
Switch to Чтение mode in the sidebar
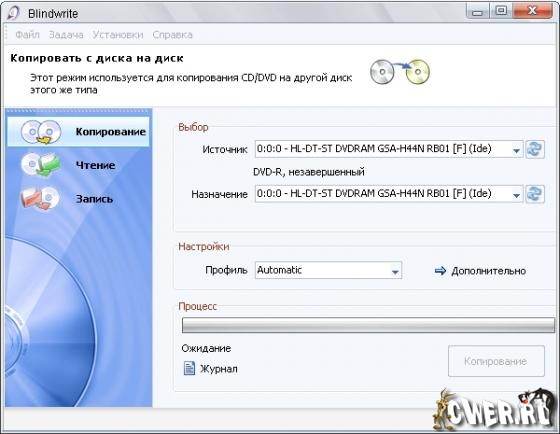click(x=79, y=165)
